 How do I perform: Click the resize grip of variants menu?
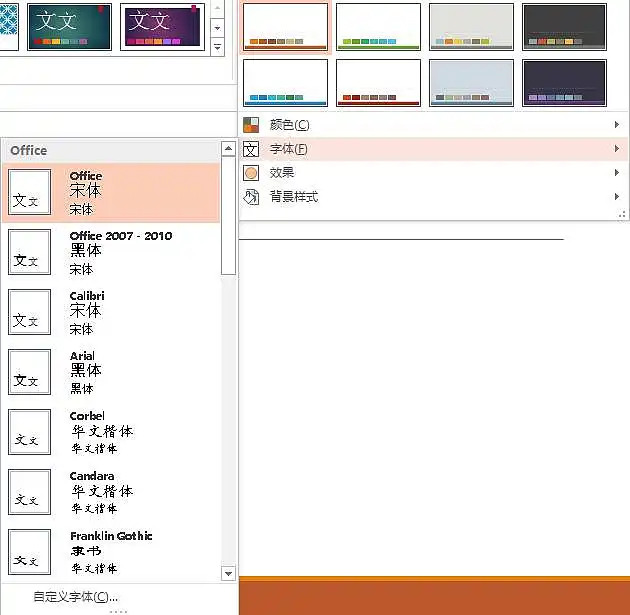click(x=622, y=215)
